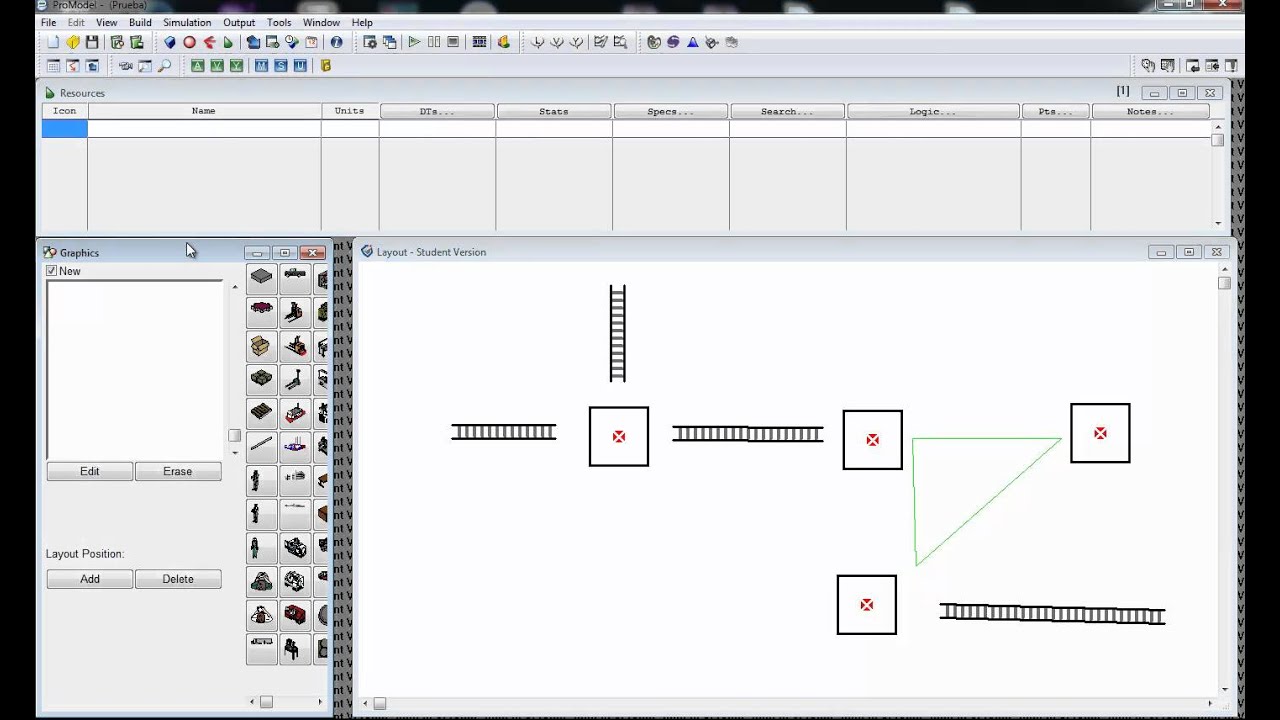Click the vertical conveyor in layout
The height and width of the screenshot is (720, 1280).
tap(618, 333)
